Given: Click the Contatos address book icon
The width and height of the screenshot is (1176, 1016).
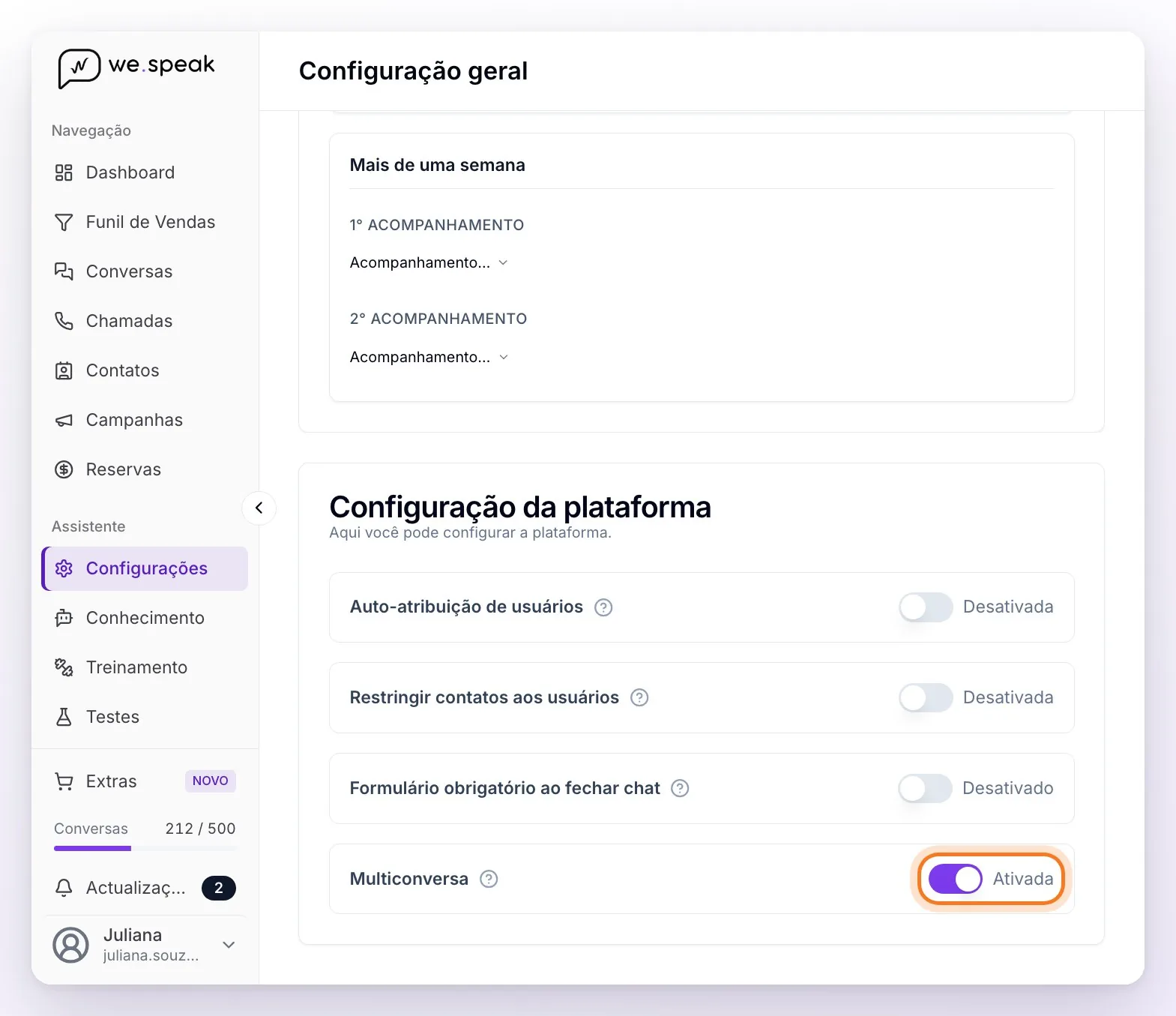Looking at the screenshot, I should pyautogui.click(x=64, y=370).
